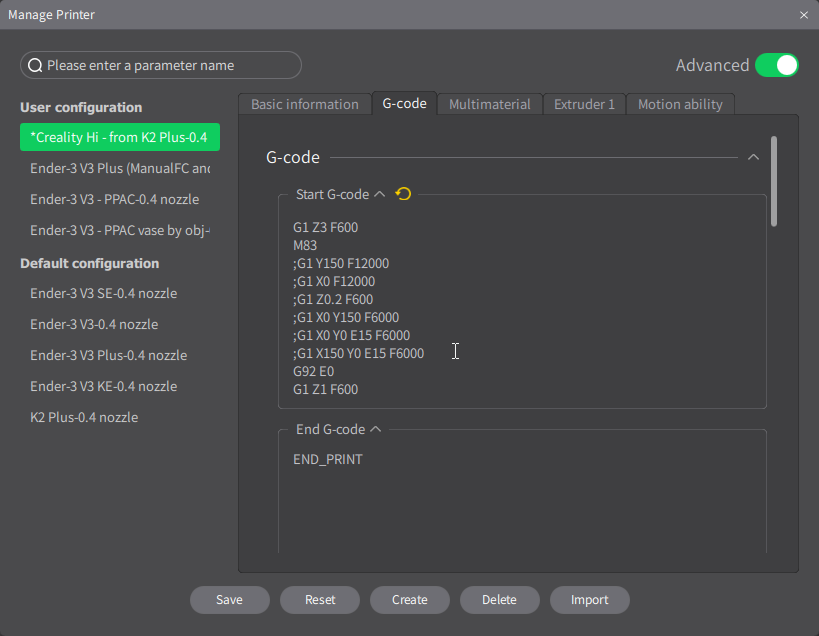Open the Extruder 1 tab
819x636 pixels.
coord(584,104)
